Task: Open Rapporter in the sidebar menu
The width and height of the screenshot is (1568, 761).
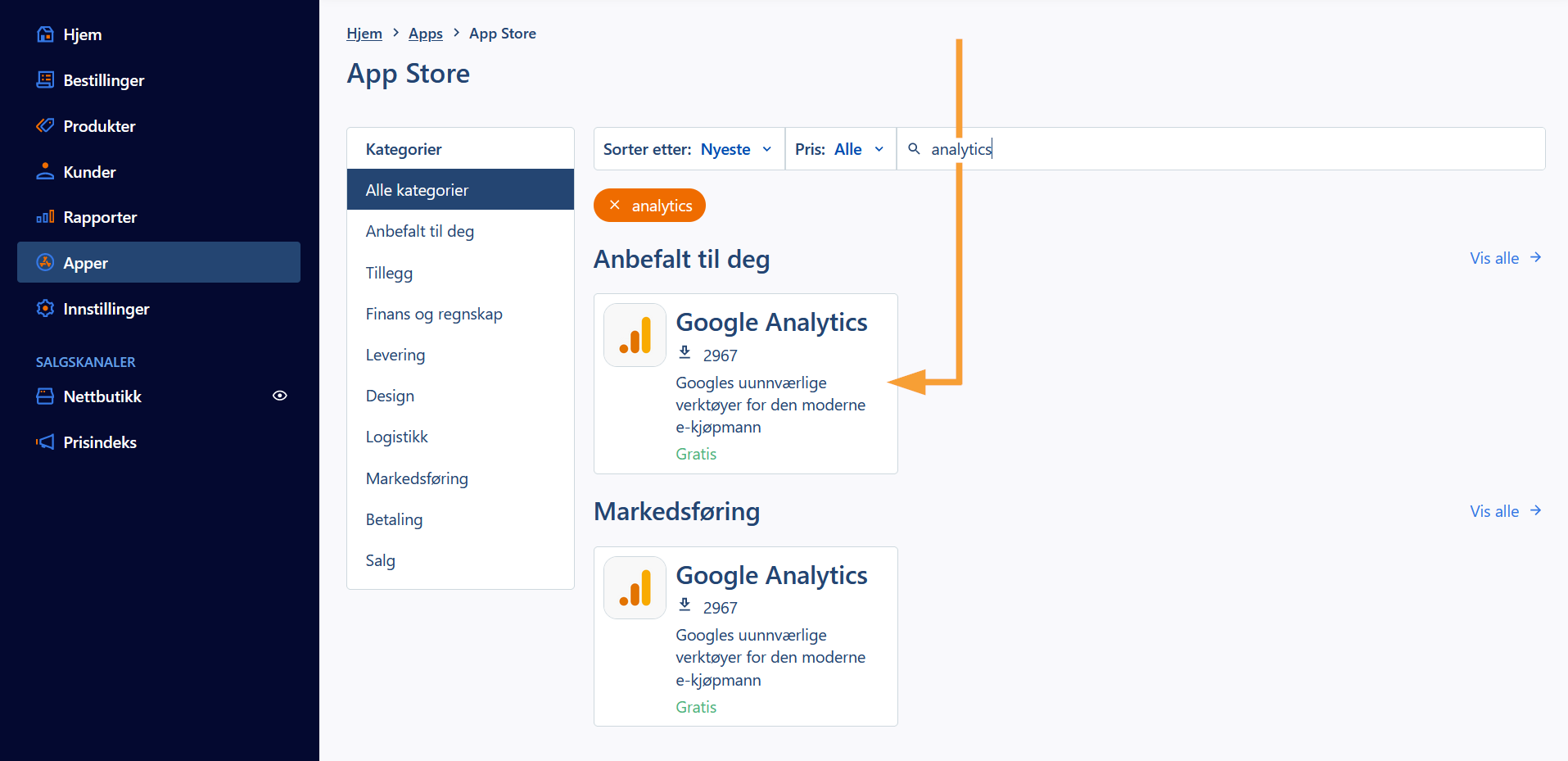Action: coord(159,217)
